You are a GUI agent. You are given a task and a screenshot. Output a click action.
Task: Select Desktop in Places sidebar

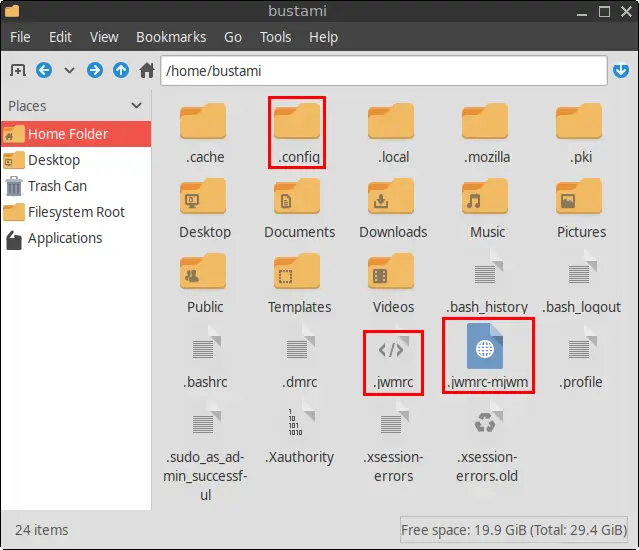click(x=76, y=160)
